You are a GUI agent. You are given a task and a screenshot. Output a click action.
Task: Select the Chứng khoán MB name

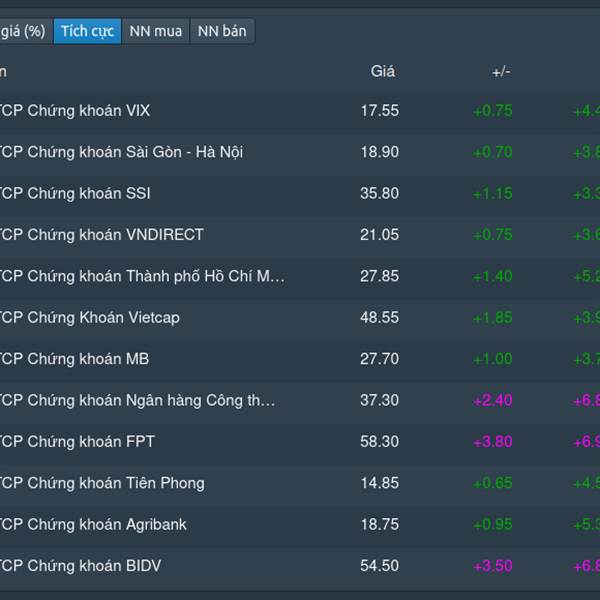coord(88,359)
